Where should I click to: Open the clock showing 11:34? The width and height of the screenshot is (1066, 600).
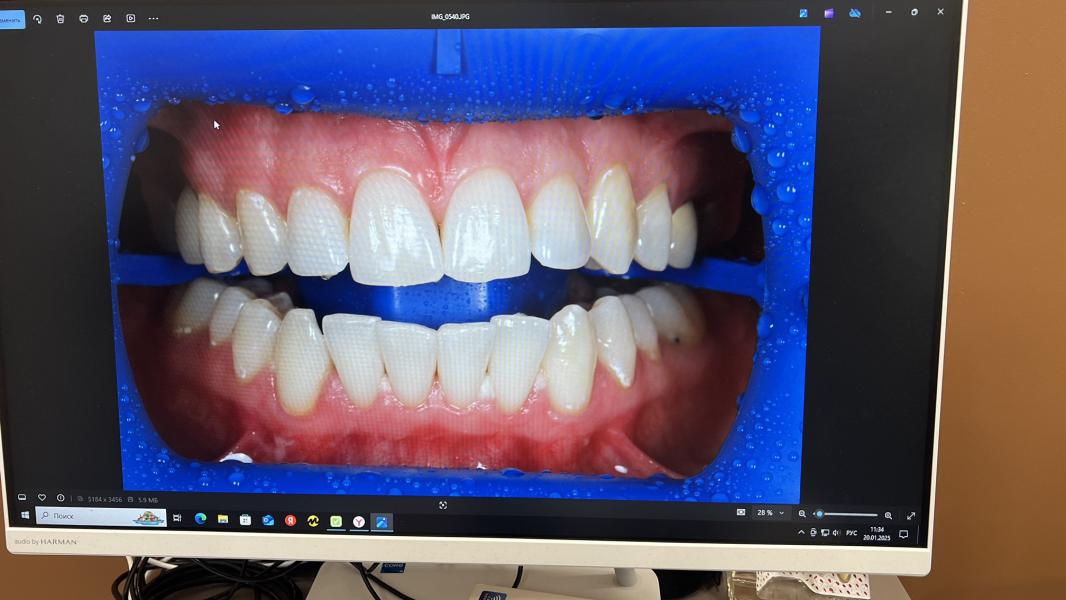(x=877, y=533)
